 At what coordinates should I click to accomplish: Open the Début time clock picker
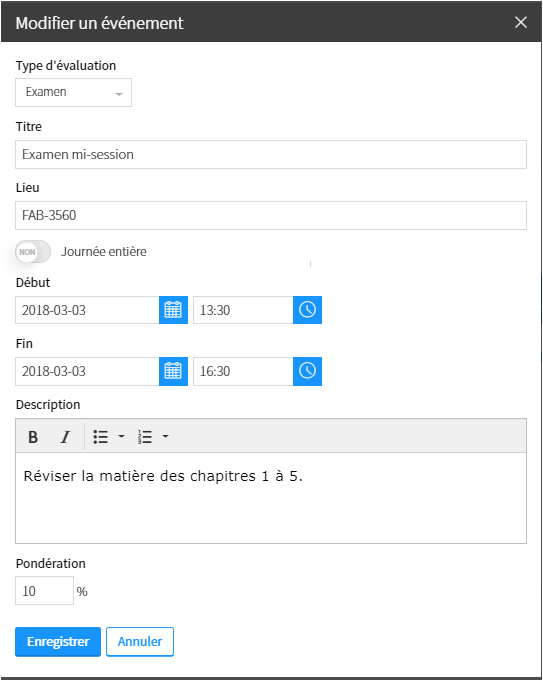pos(308,310)
